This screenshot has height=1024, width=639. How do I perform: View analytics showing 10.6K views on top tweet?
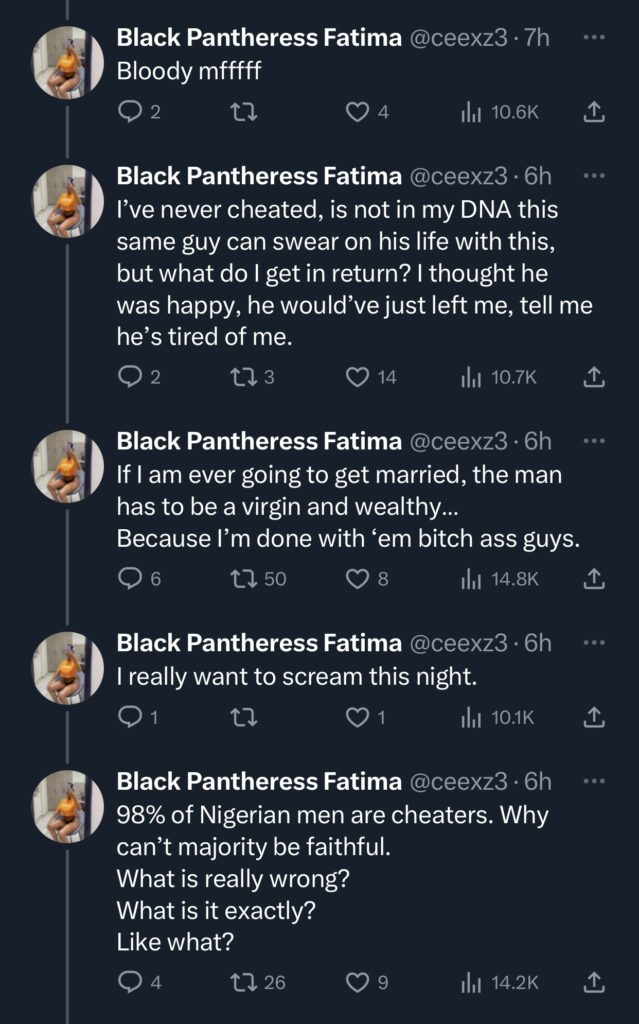tap(470, 113)
